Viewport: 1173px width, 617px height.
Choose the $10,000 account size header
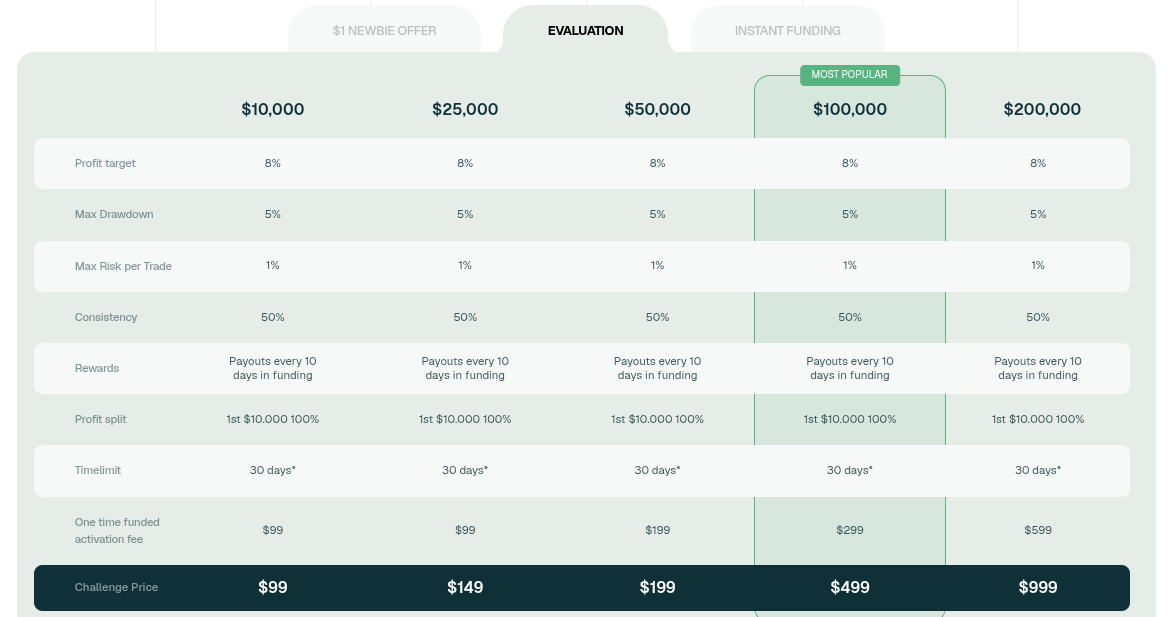[x=272, y=109]
